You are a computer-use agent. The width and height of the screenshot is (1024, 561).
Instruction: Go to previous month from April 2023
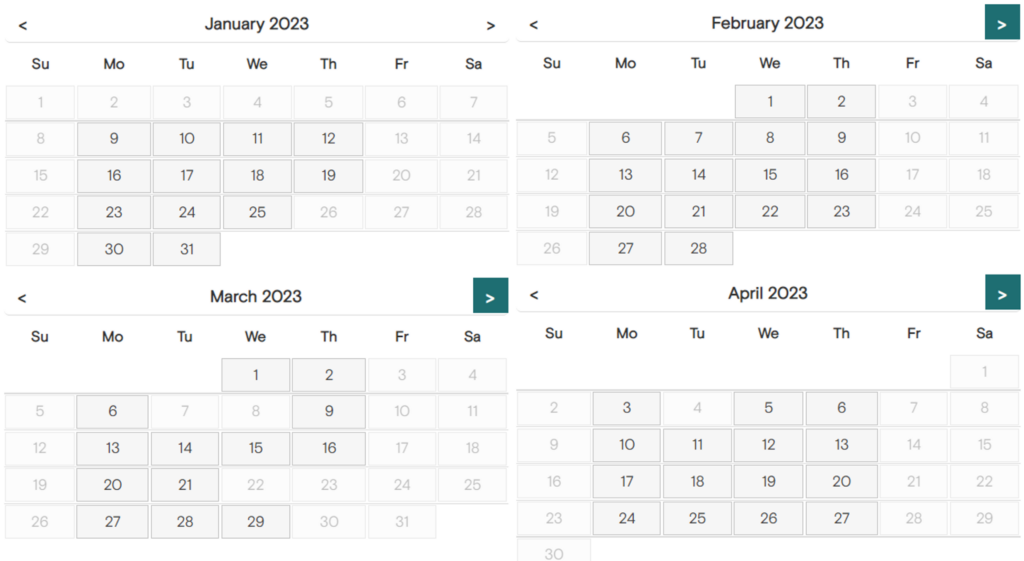click(x=533, y=294)
